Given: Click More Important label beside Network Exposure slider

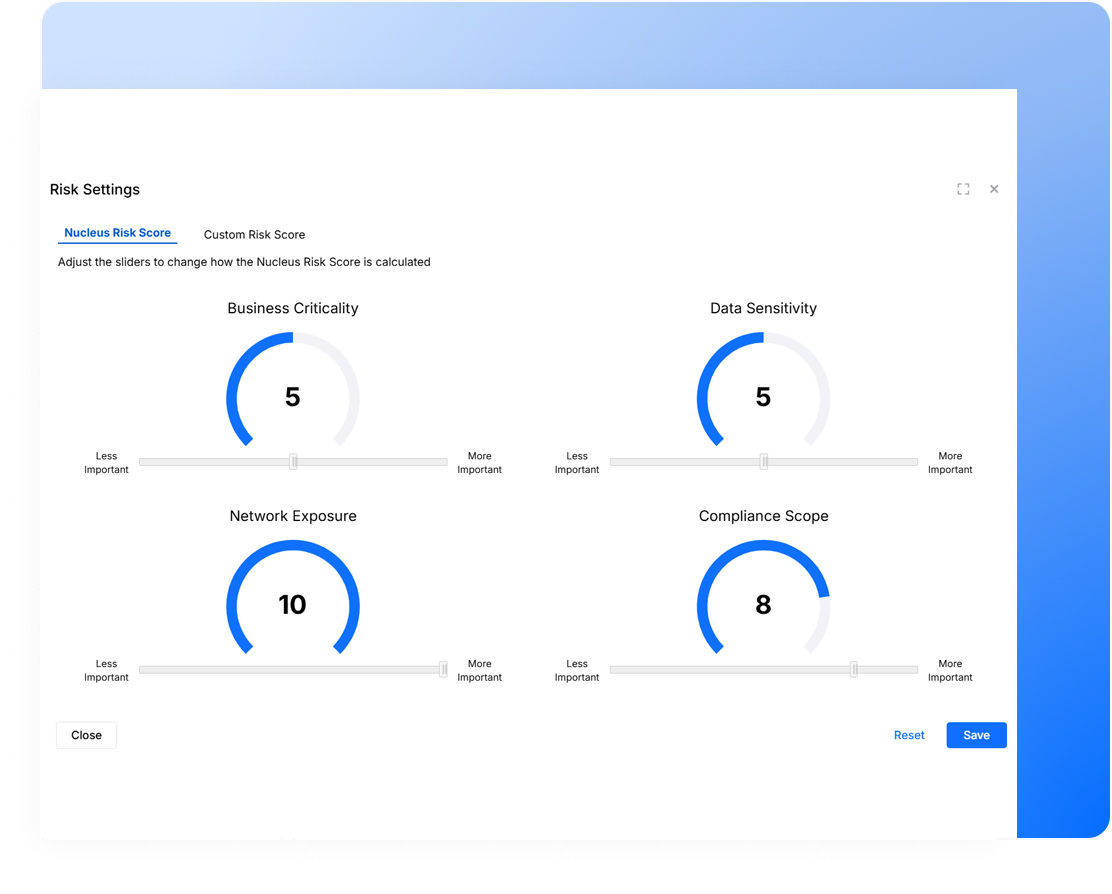Looking at the screenshot, I should [479, 671].
